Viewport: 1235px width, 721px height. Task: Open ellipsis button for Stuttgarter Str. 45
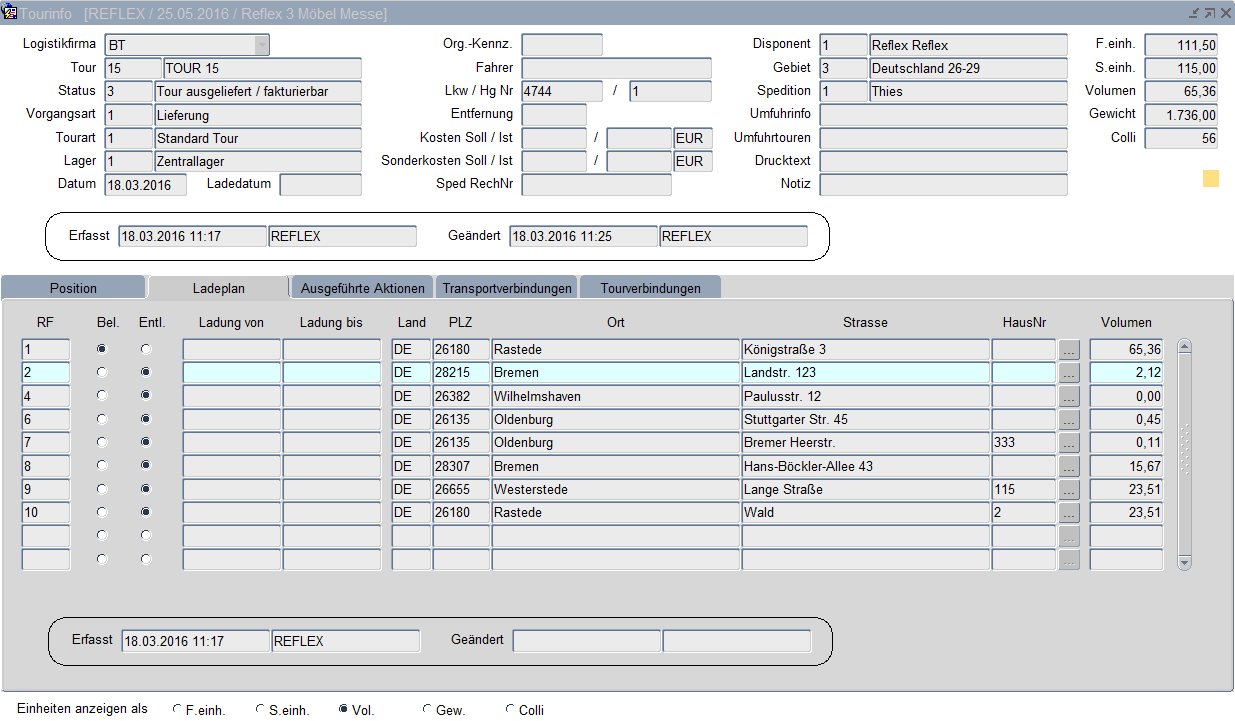pos(1069,420)
